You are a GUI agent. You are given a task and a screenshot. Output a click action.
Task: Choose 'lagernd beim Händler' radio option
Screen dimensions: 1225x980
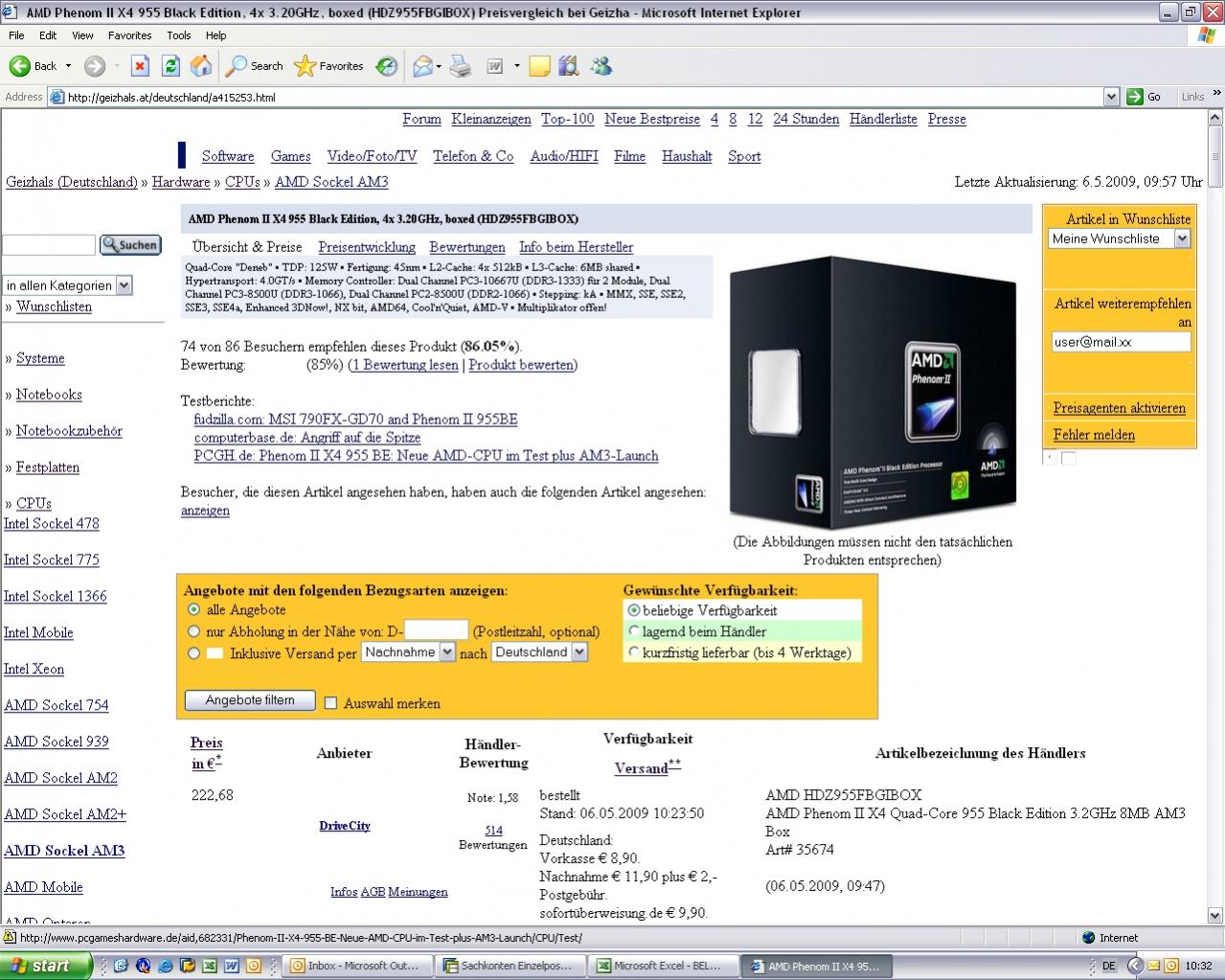tap(633, 631)
